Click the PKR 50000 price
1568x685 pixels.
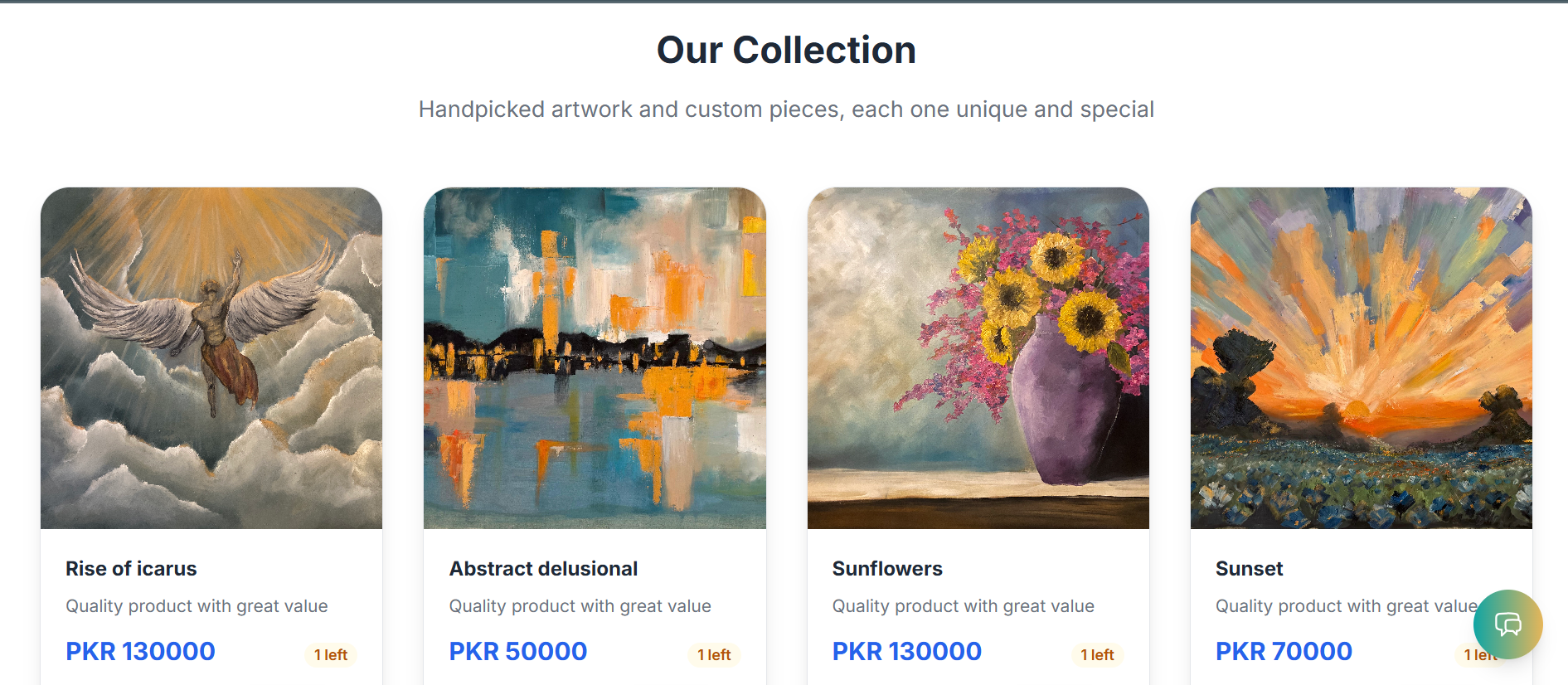[518, 652]
